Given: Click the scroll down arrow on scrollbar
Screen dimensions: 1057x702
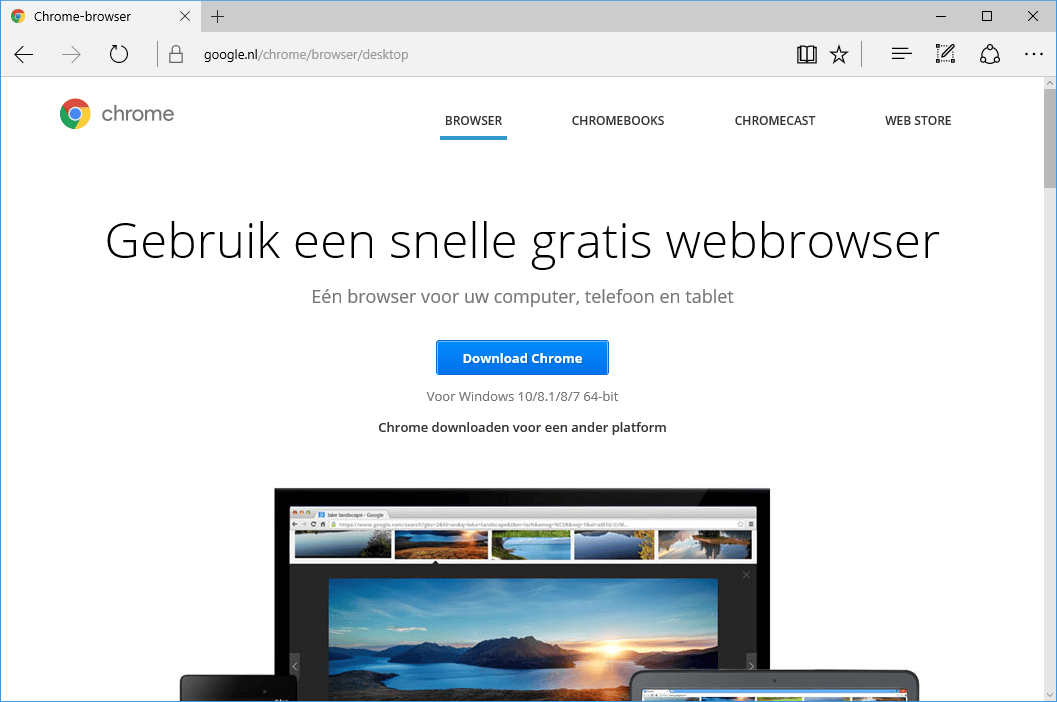Looking at the screenshot, I should click(1050, 695).
